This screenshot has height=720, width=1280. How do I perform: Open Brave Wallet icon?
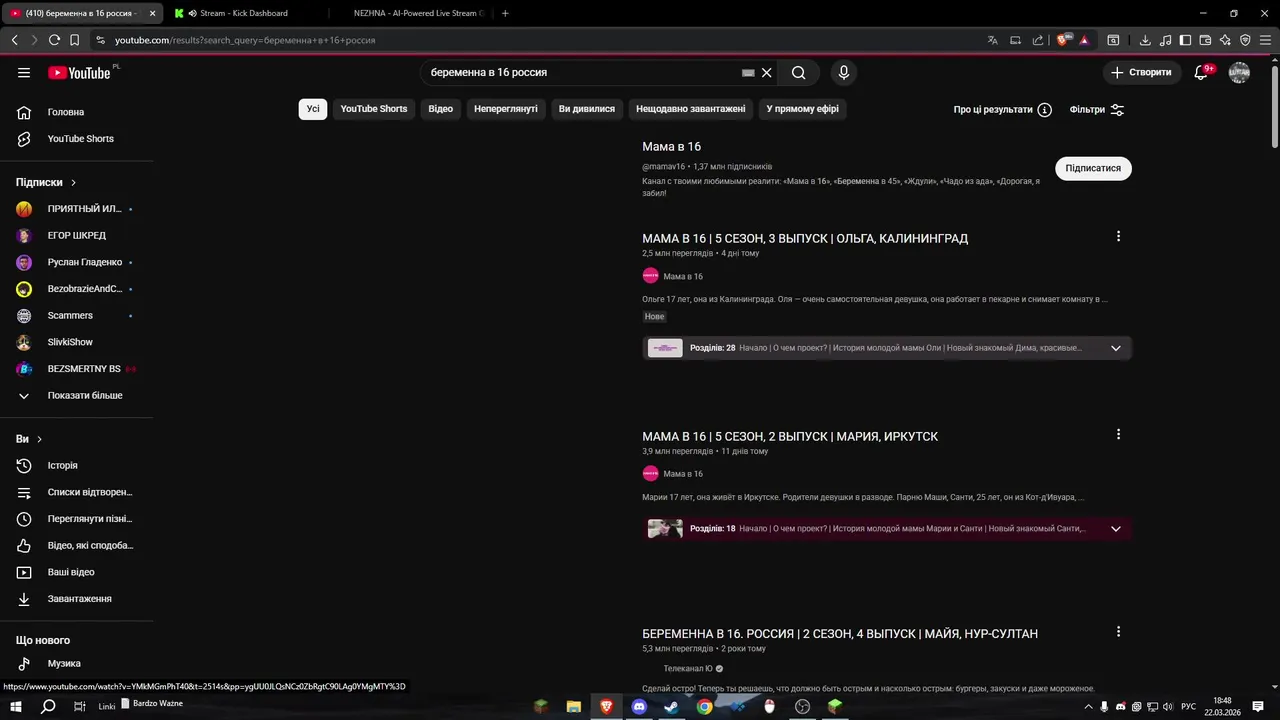click(1205, 40)
